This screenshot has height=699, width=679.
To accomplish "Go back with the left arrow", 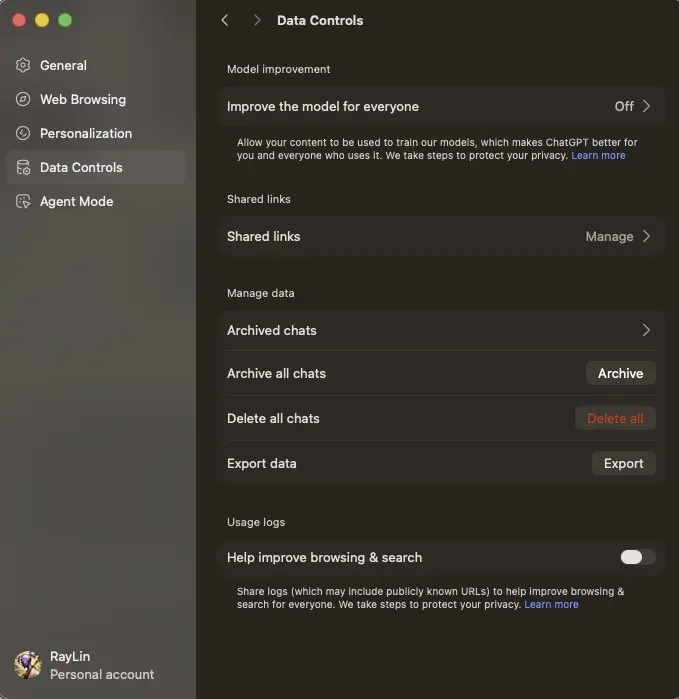I will tap(225, 20).
